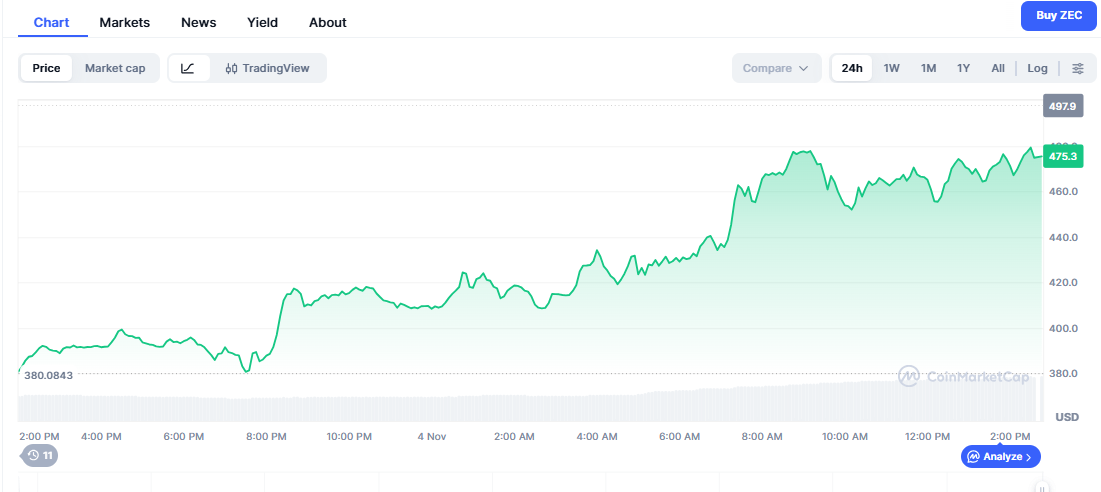Open the Markets tab
Image resolution: width=1101 pixels, height=492 pixels.
125,22
